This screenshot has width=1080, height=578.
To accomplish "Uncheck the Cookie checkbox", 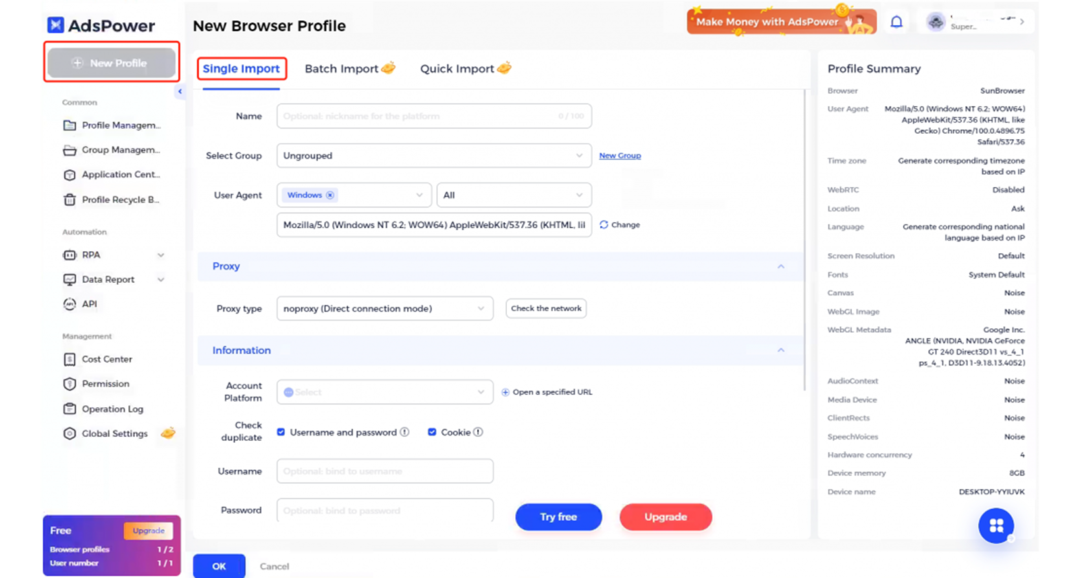I will tap(432, 432).
